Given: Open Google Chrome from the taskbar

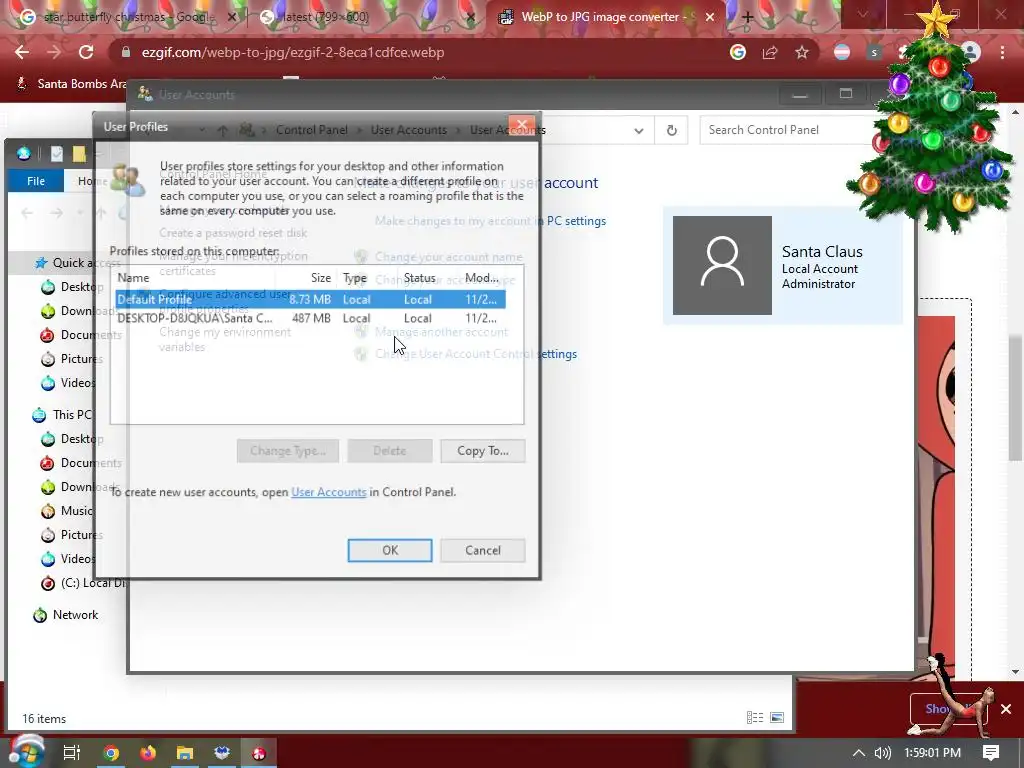Looking at the screenshot, I should pos(111,753).
